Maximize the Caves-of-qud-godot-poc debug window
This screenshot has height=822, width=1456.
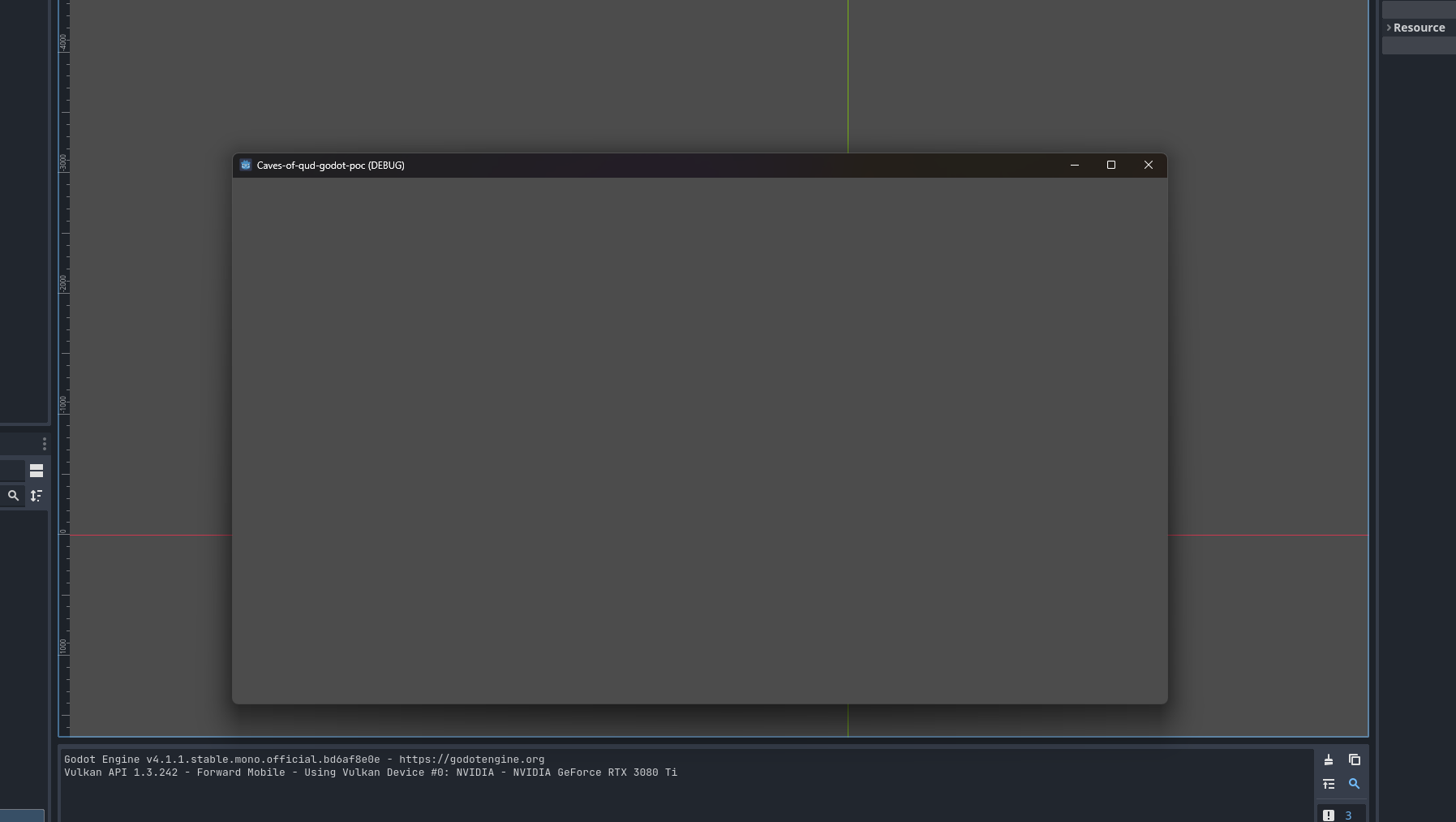(x=1111, y=165)
